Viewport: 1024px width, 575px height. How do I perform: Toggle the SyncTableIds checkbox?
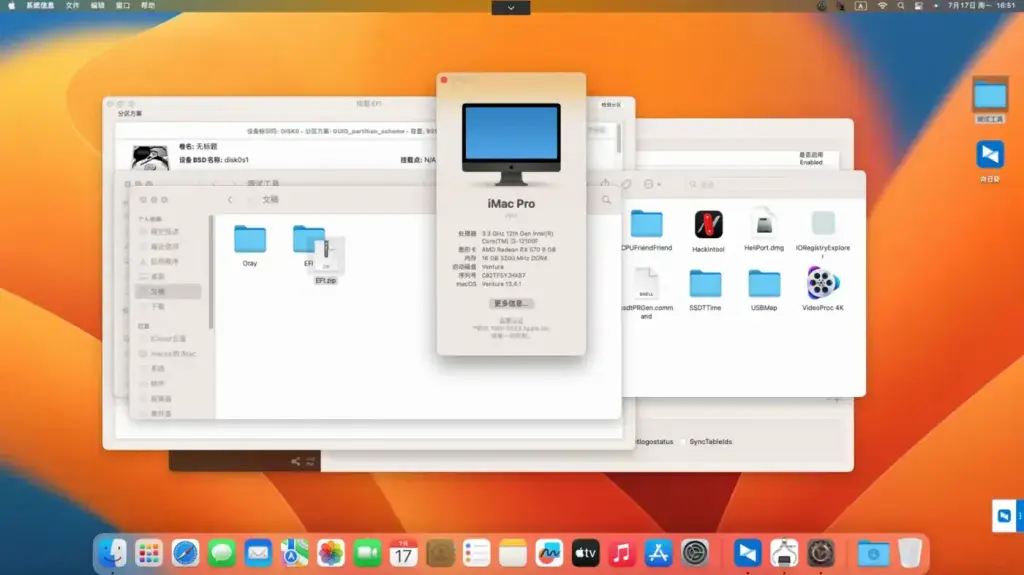[x=684, y=442]
